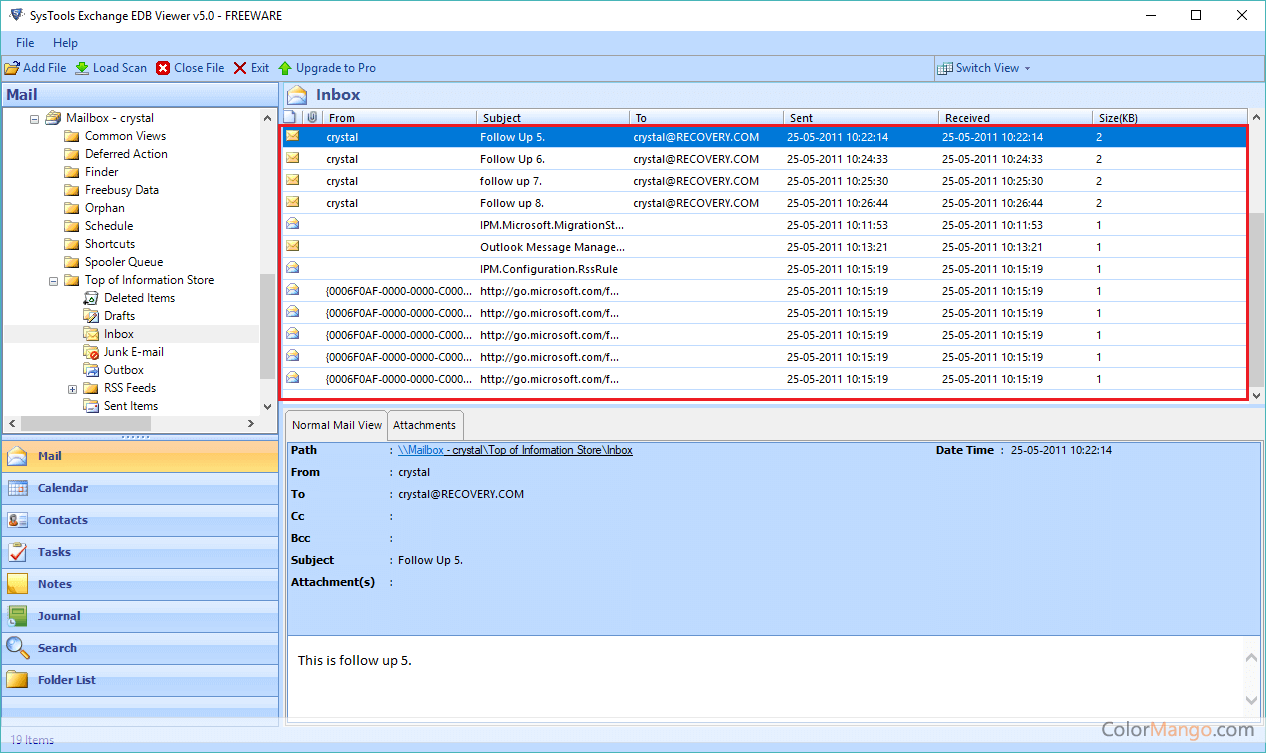Click the Load Scan toolbar icon
Viewport: 1266px width, 753px height.
coord(82,68)
